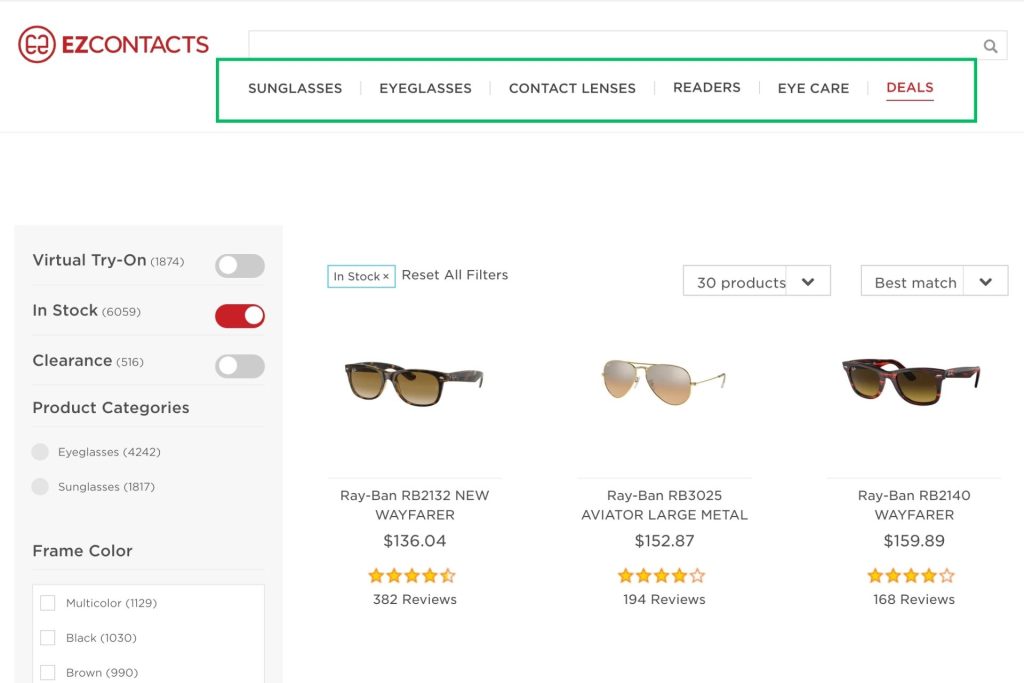Check the Brown frame color box
Image resolution: width=1024 pixels, height=683 pixels.
[x=48, y=673]
